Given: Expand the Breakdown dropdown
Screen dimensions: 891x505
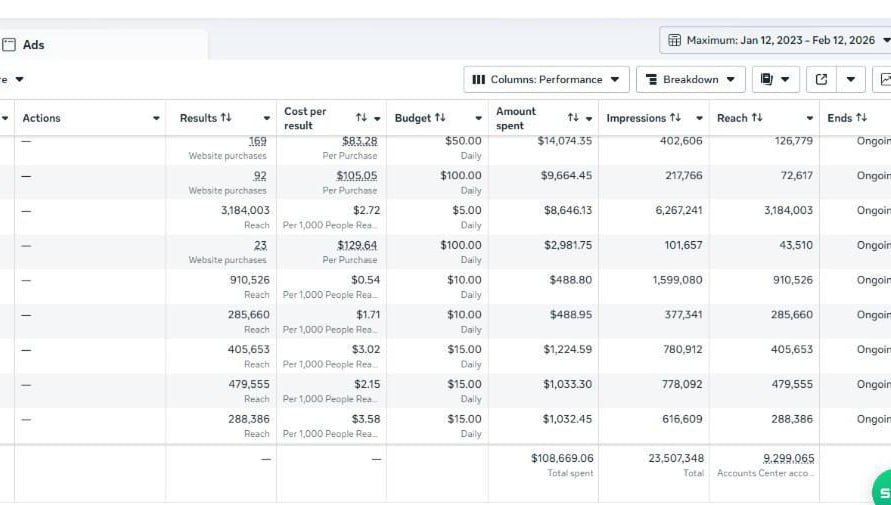Looking at the screenshot, I should pyautogui.click(x=689, y=80).
